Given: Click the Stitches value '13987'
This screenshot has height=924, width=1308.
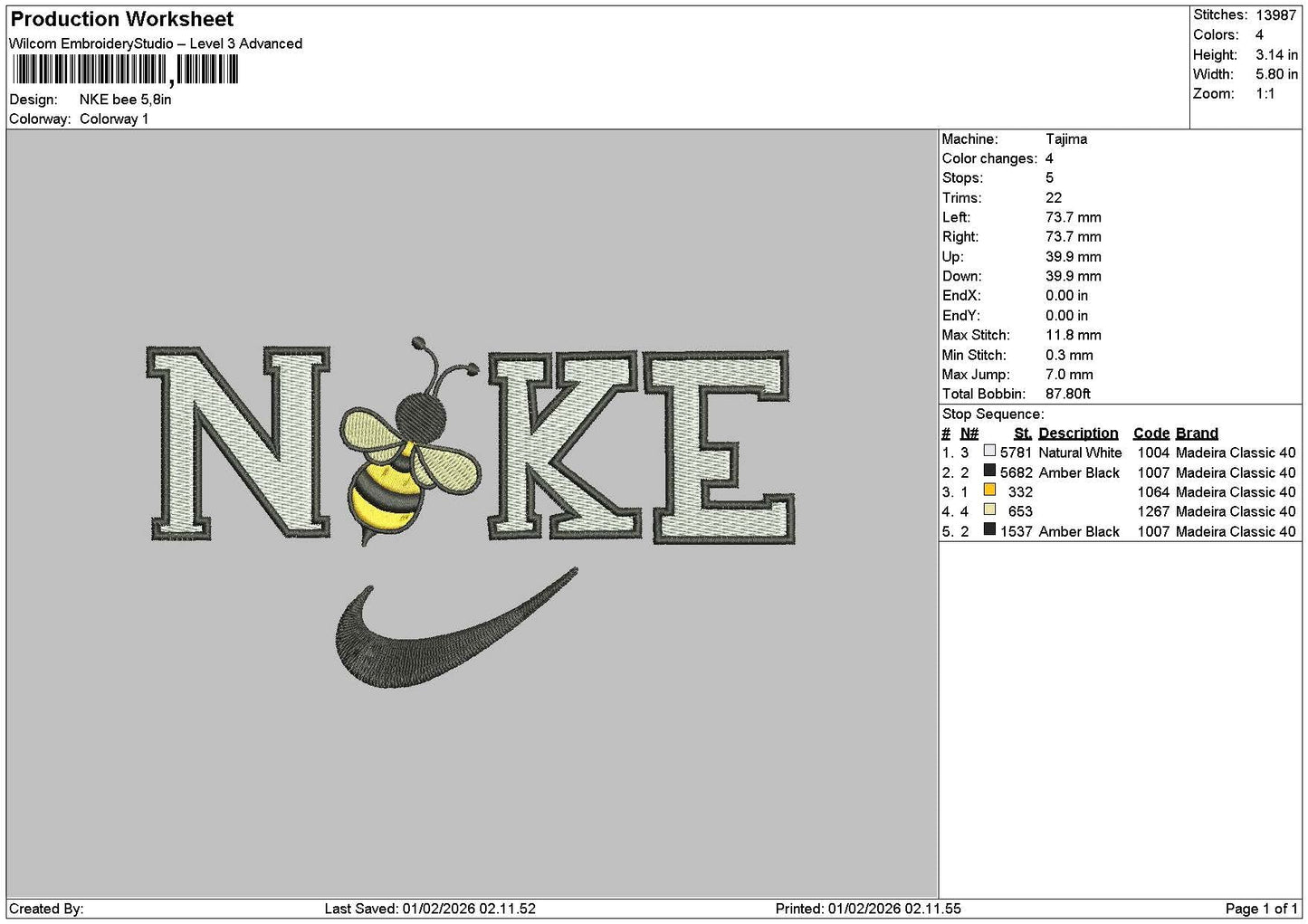Looking at the screenshot, I should (x=1275, y=14).
